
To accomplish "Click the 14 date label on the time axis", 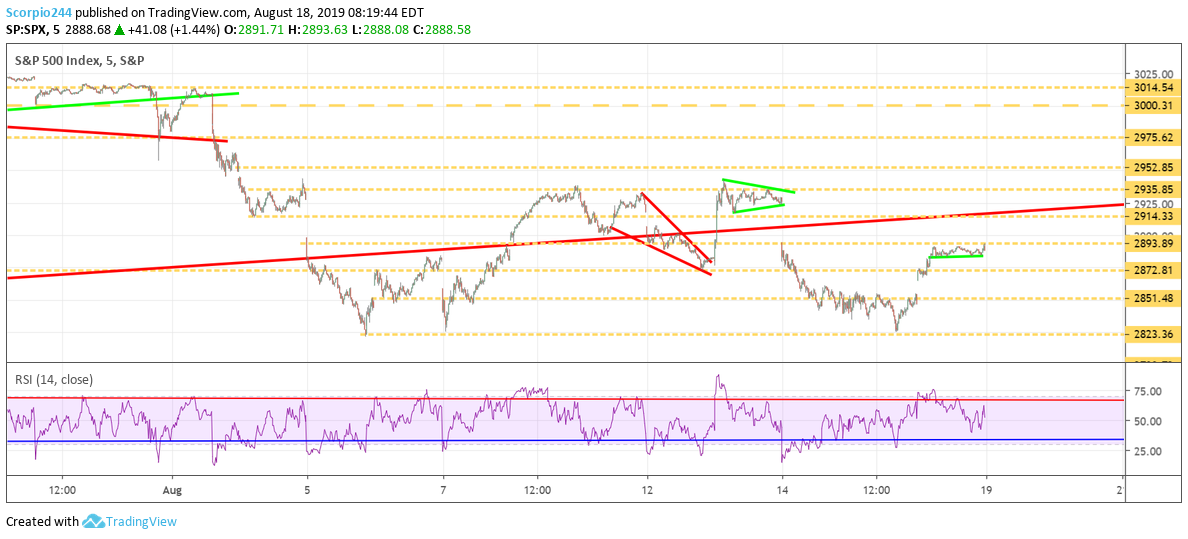I will coord(783,490).
